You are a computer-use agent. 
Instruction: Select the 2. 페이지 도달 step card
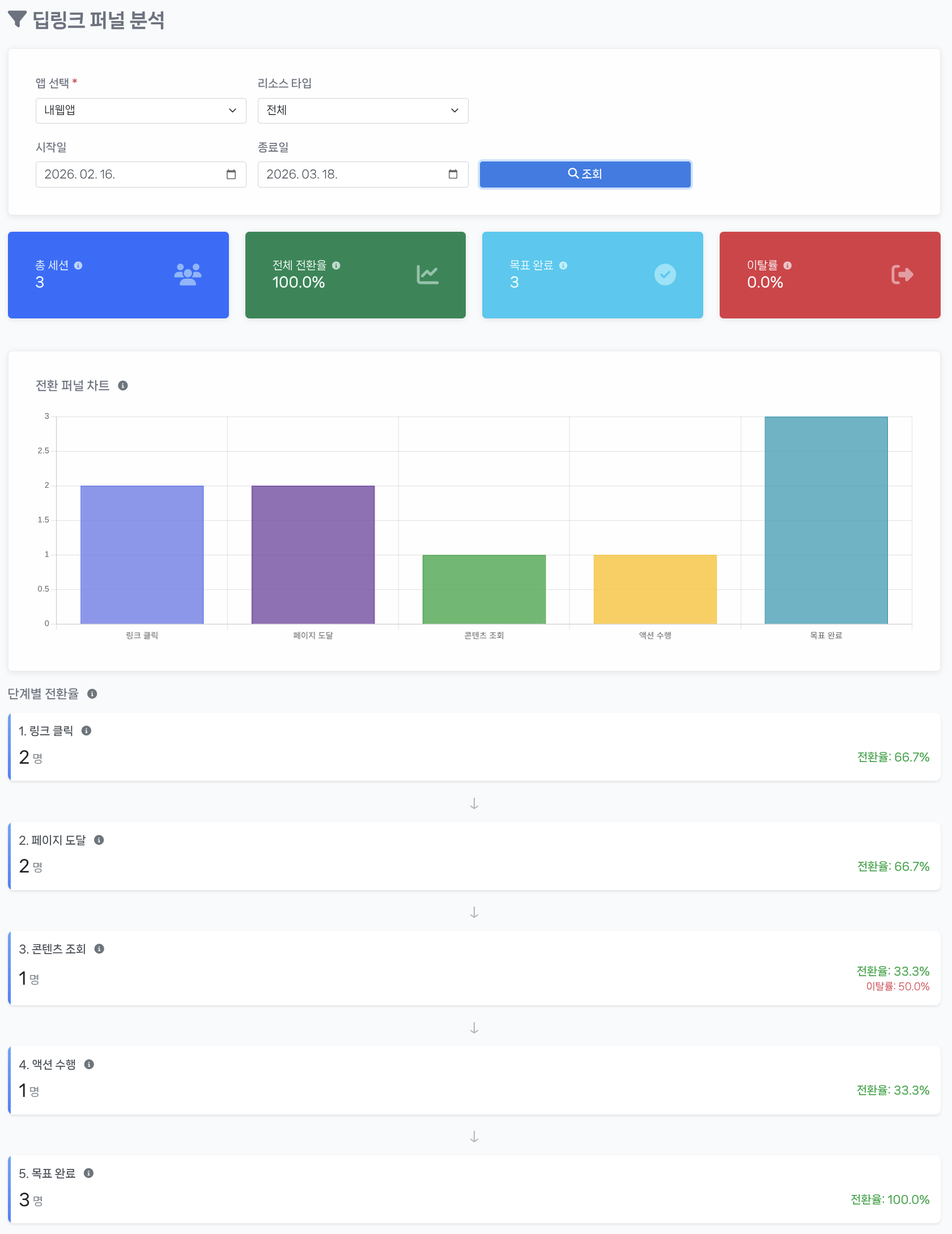click(474, 856)
